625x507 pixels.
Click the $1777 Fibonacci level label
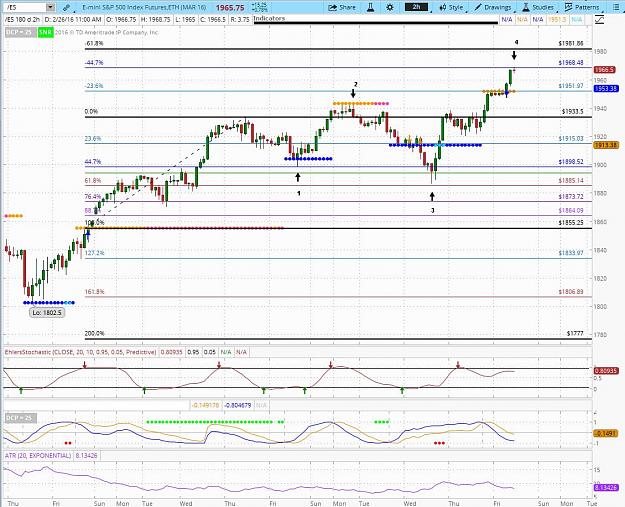click(x=575, y=333)
